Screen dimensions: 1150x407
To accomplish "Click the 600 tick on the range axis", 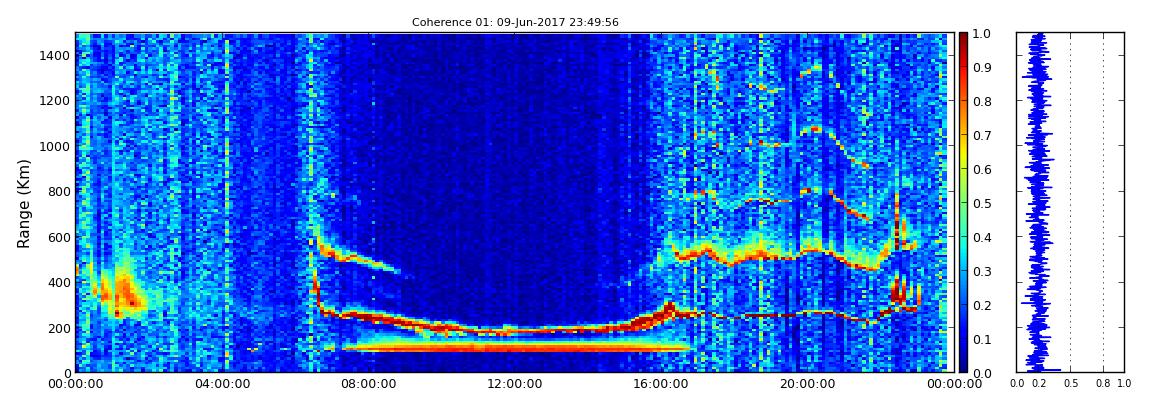I will 59,237.
